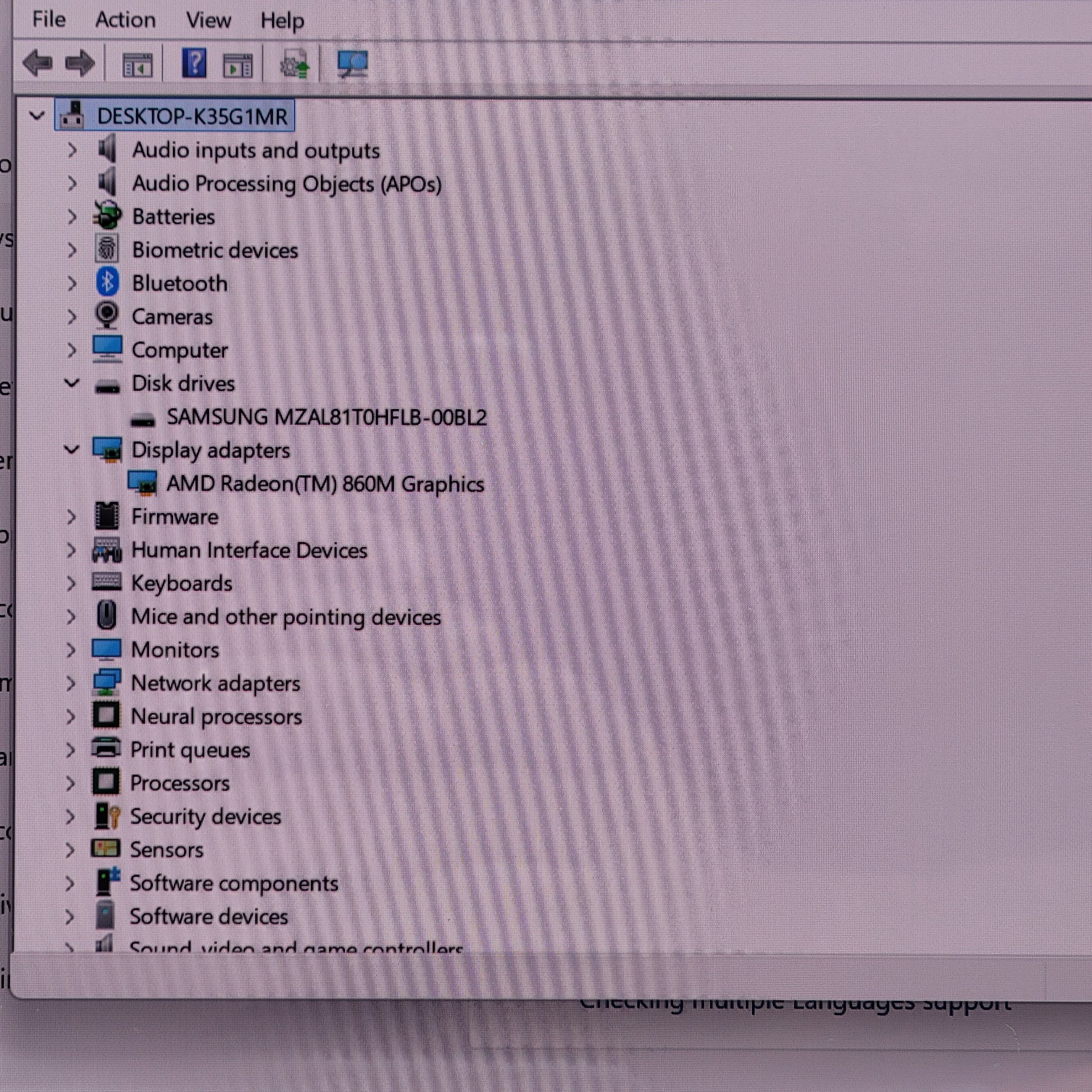Click the Forward arrow toolbar icon

point(80,63)
